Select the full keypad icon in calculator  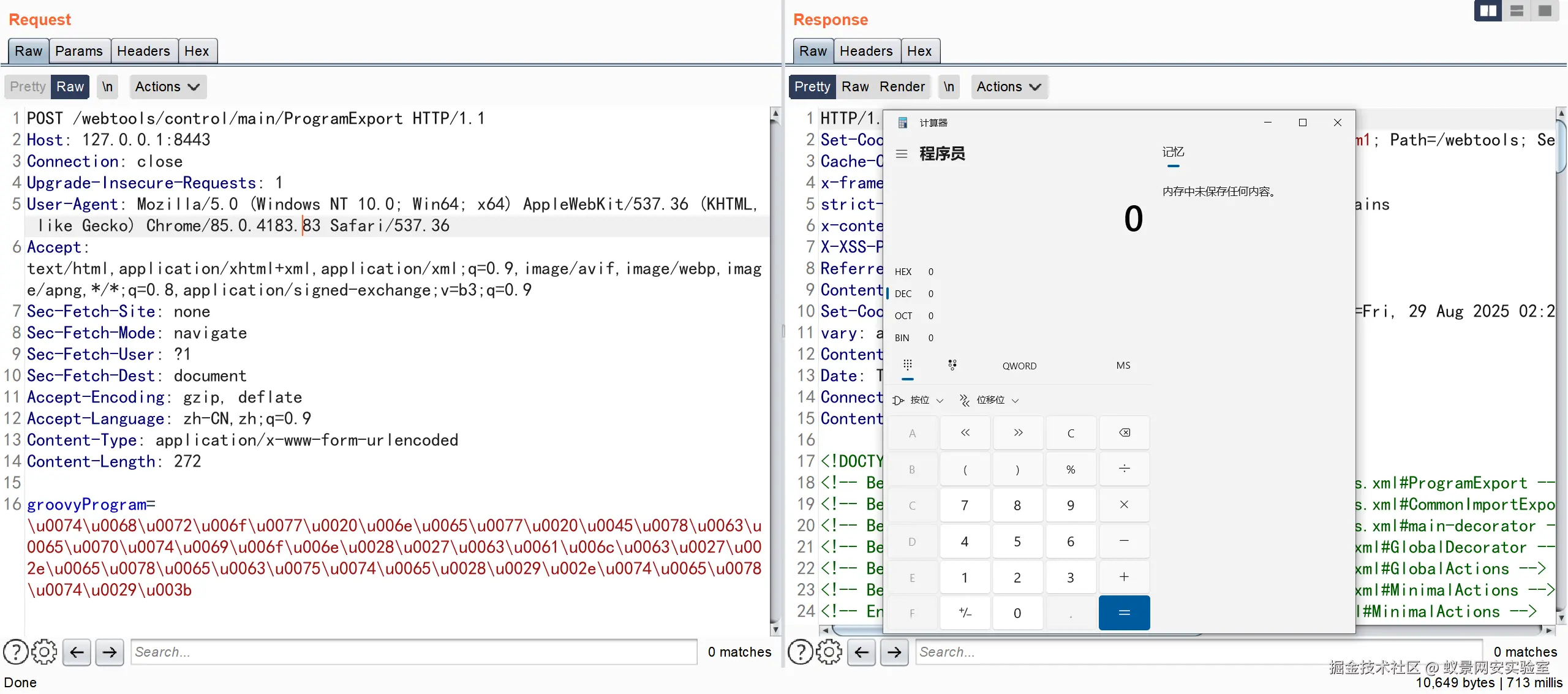tap(907, 365)
